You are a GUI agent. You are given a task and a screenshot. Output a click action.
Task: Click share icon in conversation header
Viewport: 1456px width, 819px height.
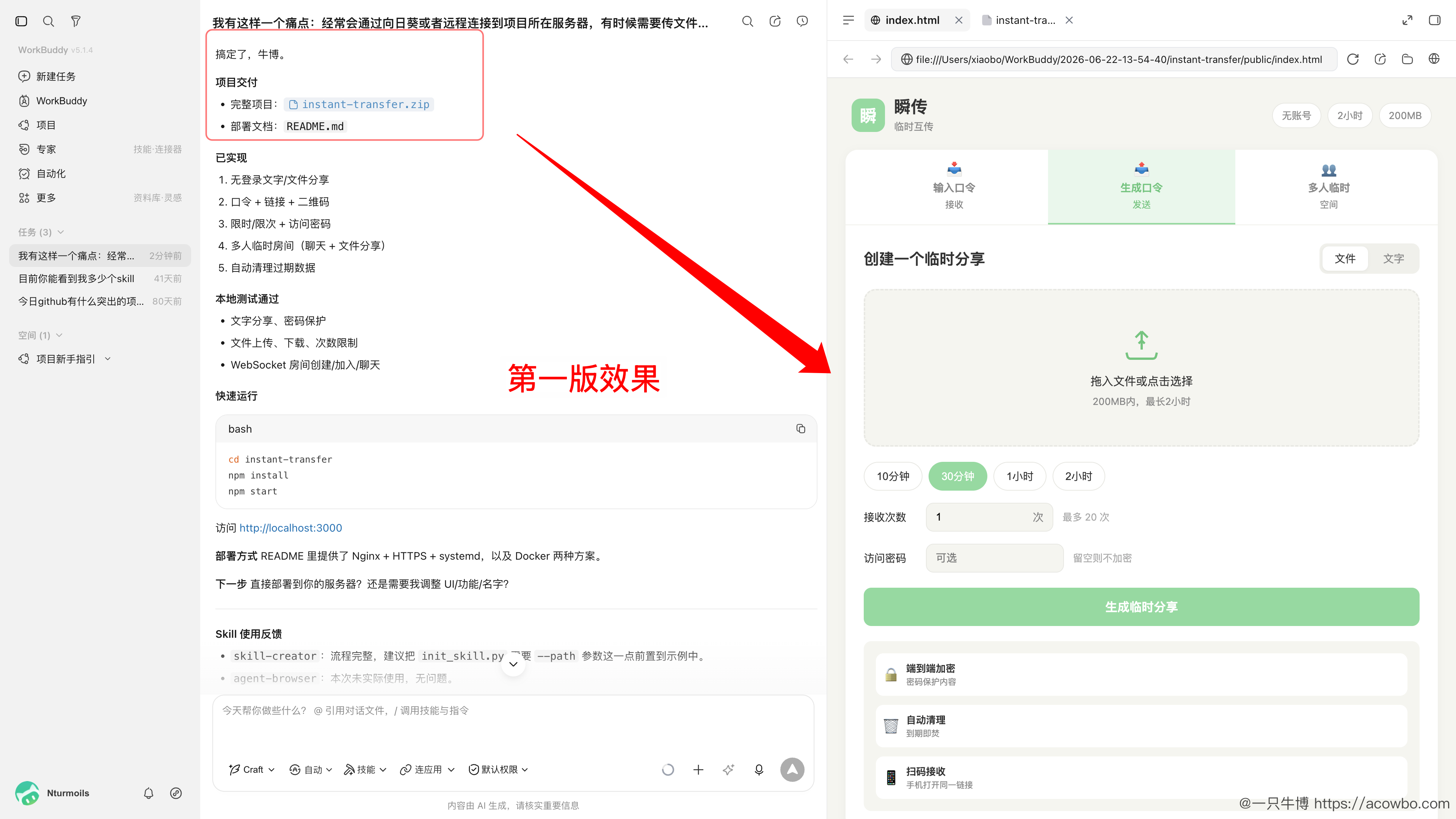click(x=775, y=21)
